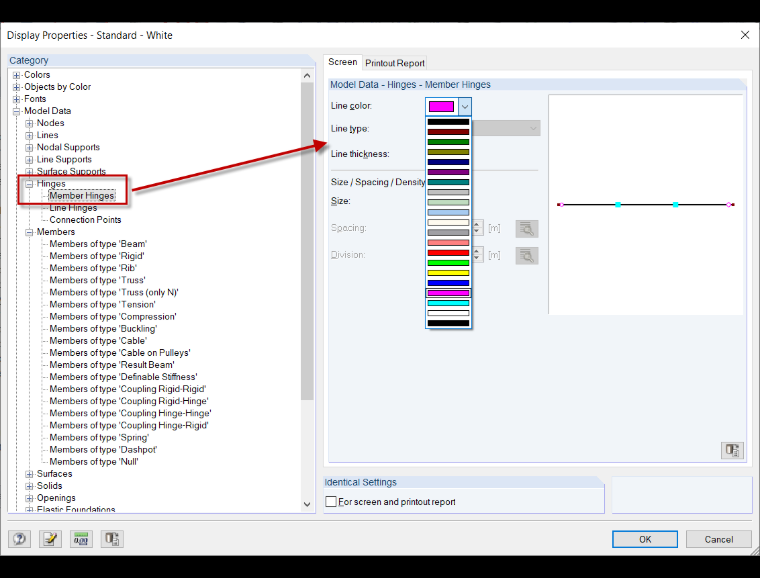Select Members of type 'Coupling Rigid-Hinge'
The image size is (760, 578).
[x=129, y=401]
